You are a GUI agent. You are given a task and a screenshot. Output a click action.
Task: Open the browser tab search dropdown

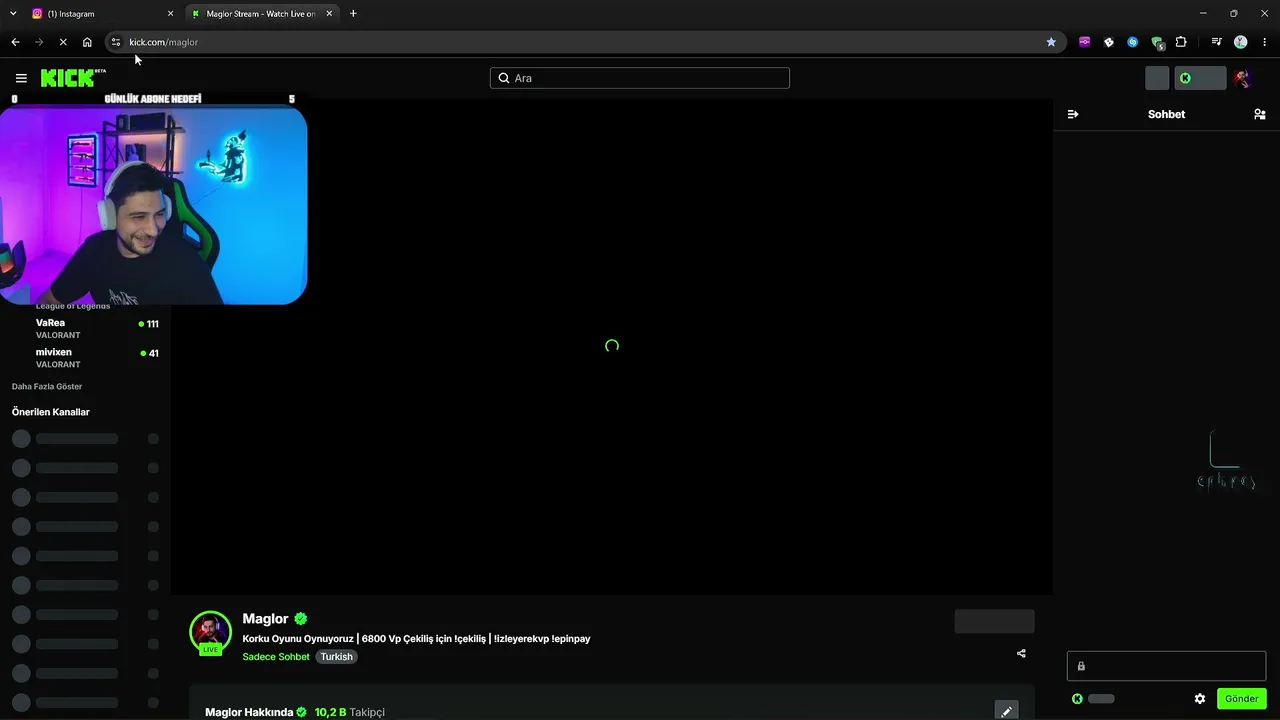point(13,14)
